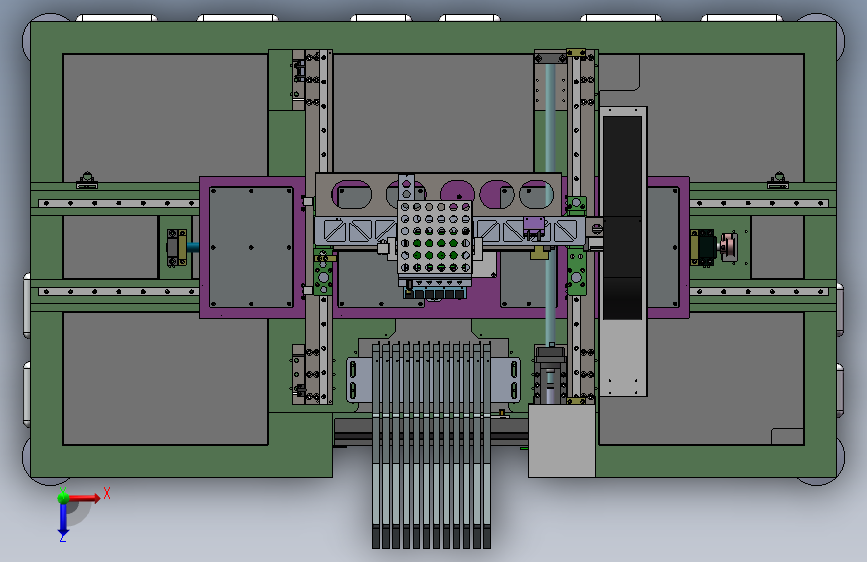Select the perforated nozzle head plate in center
This screenshot has height=562, width=867.
(x=435, y=238)
